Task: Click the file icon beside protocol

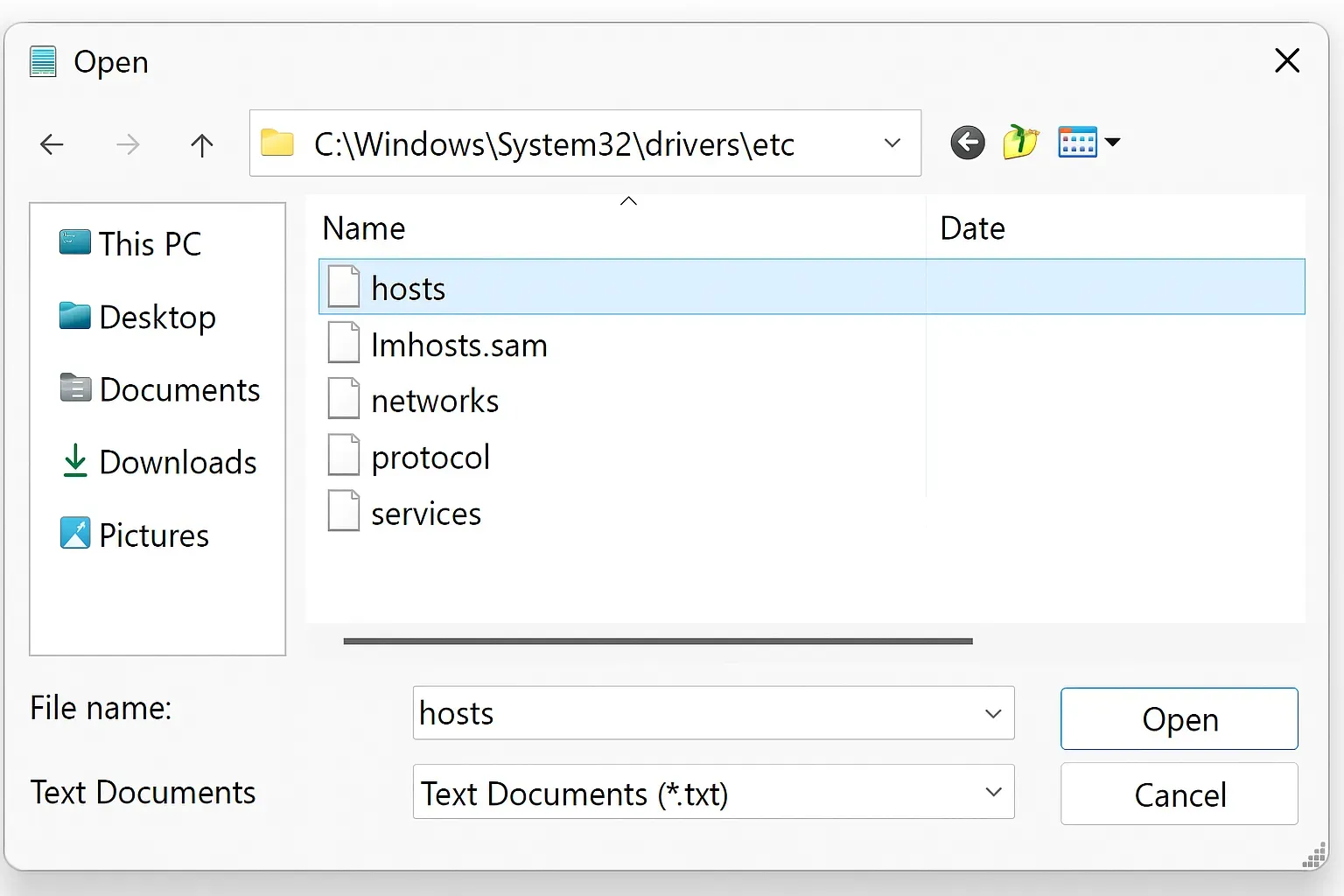Action: tap(344, 454)
